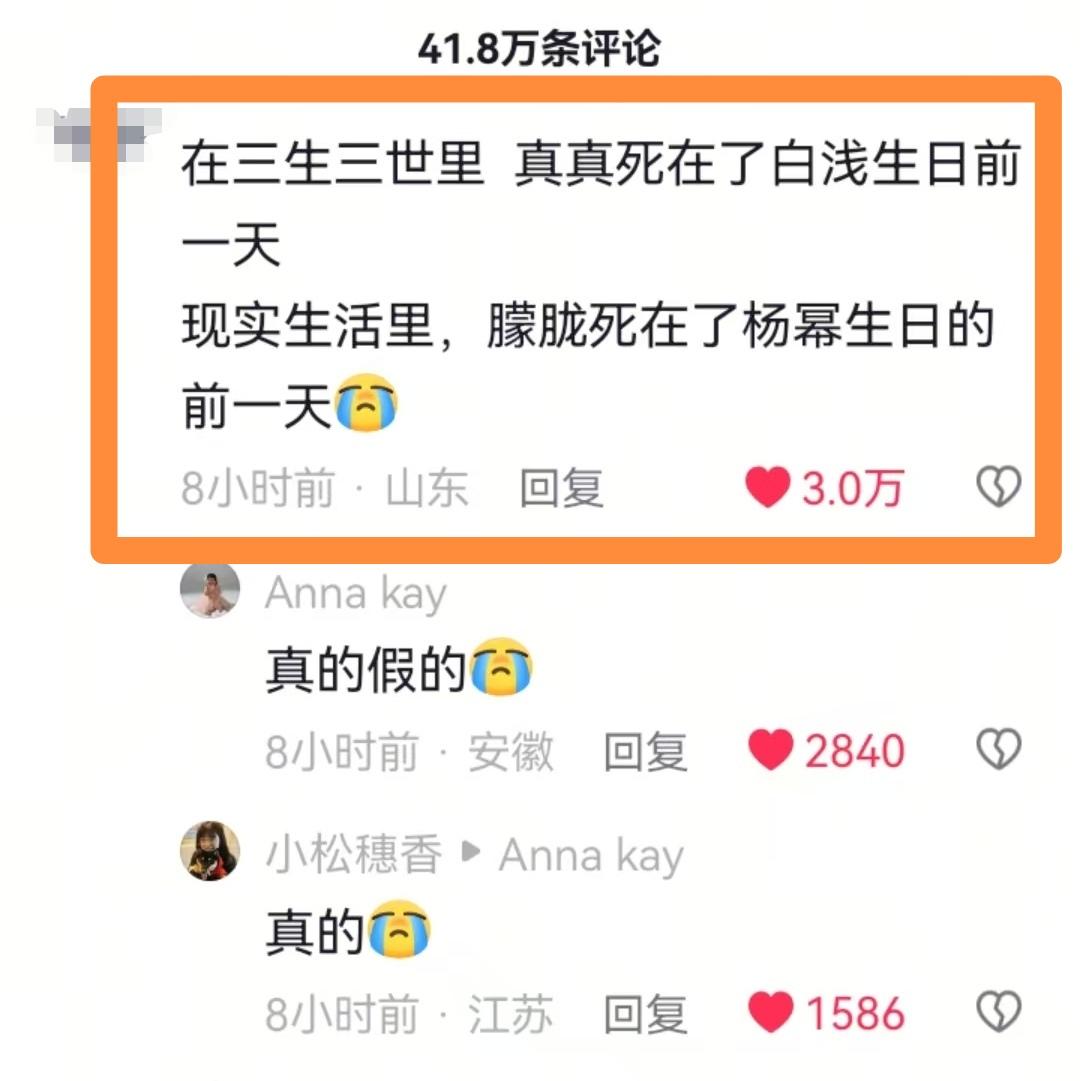1080x1081 pixels.
Task: Reply to Anna kay's 安徽 comment
Action: [646, 751]
